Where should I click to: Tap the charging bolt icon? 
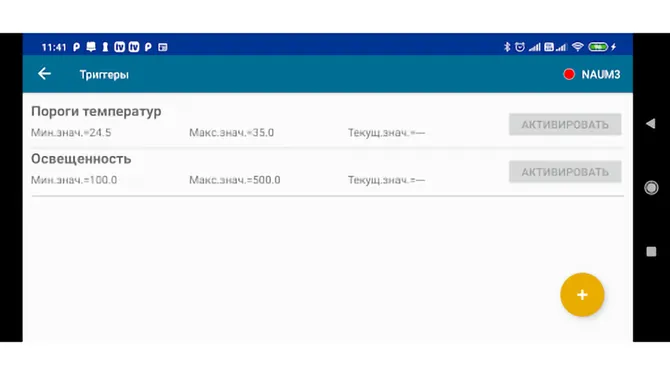tap(614, 47)
